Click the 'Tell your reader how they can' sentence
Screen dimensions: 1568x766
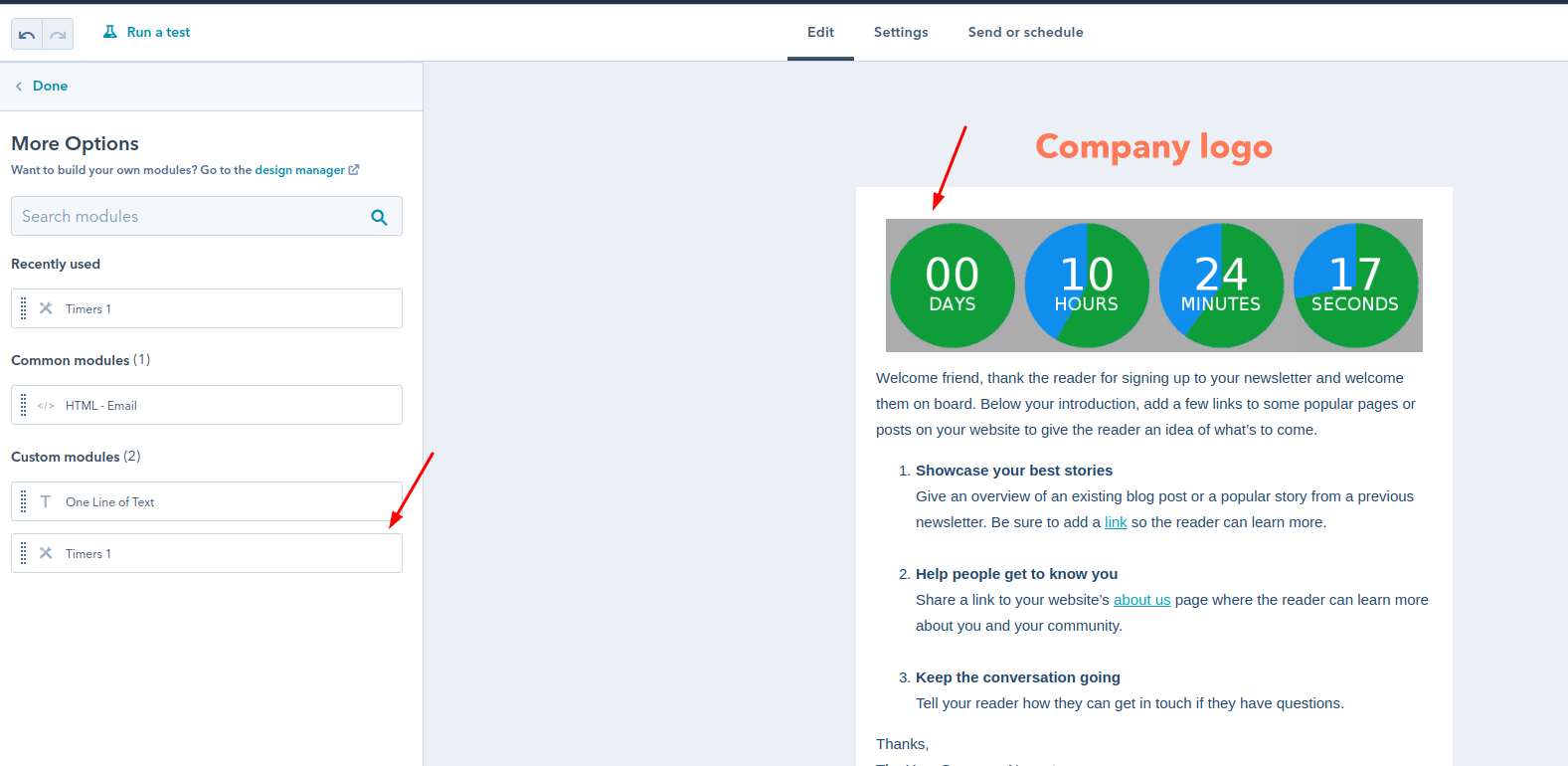tap(1130, 703)
